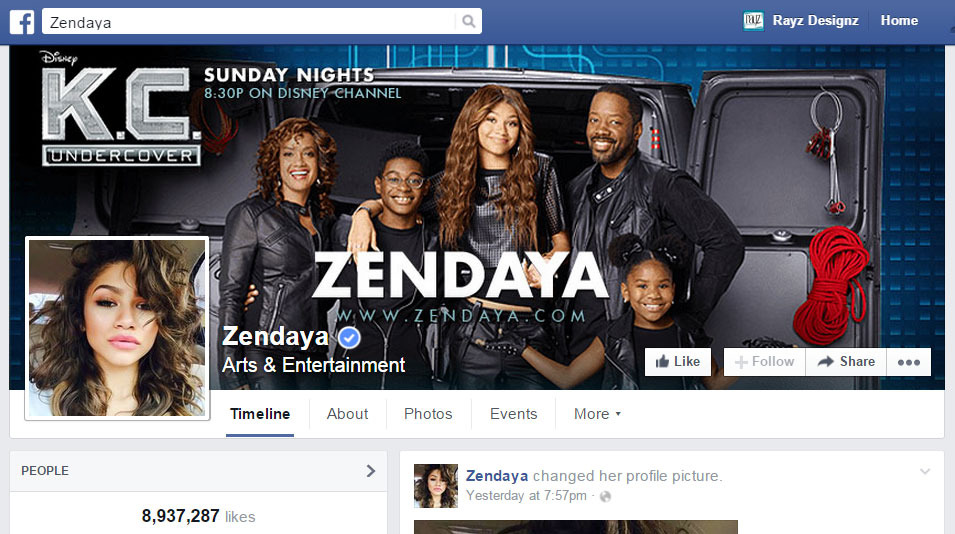Open the Events tab
955x534 pixels.
tap(513, 414)
